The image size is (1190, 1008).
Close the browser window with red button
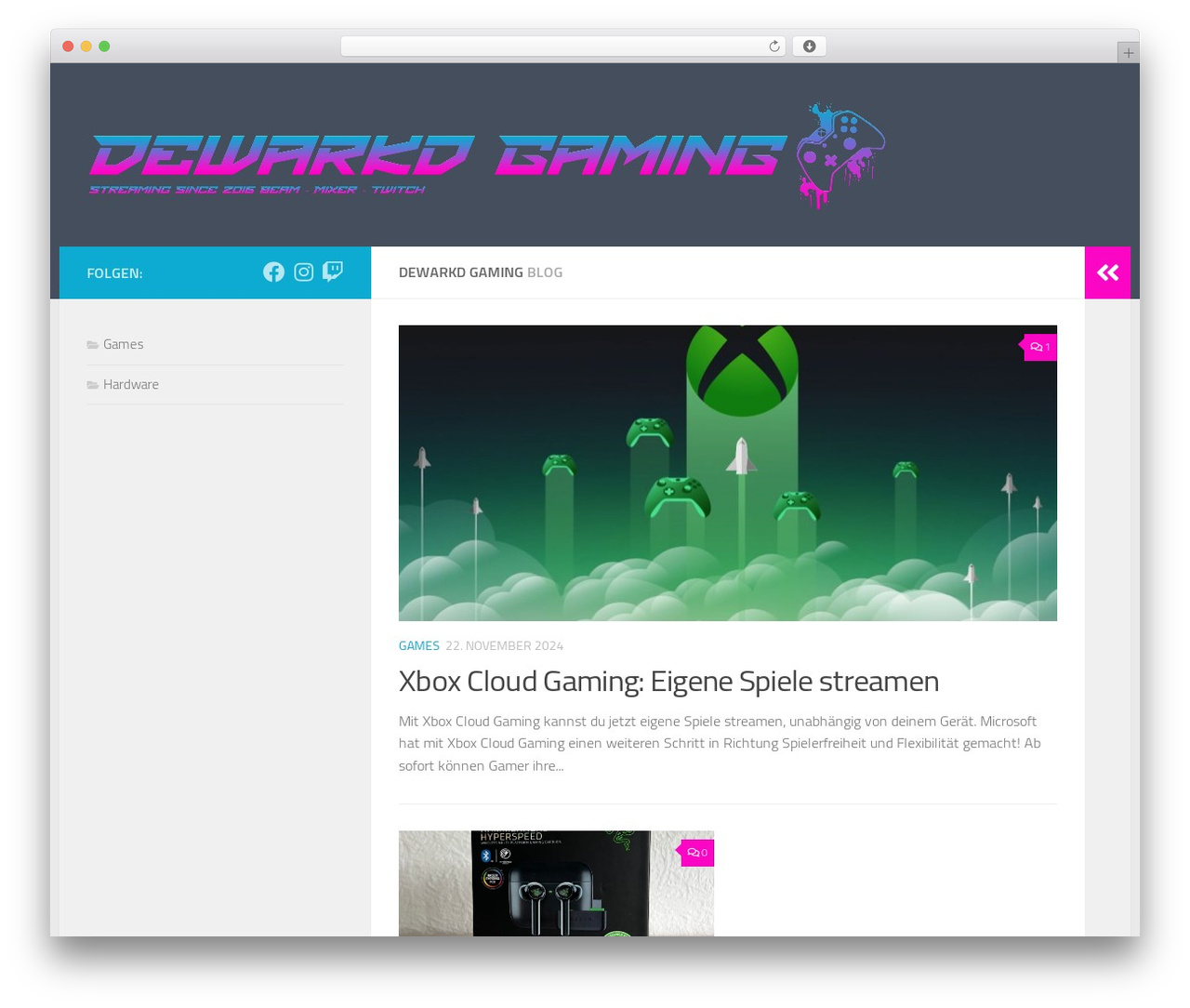click(x=68, y=46)
